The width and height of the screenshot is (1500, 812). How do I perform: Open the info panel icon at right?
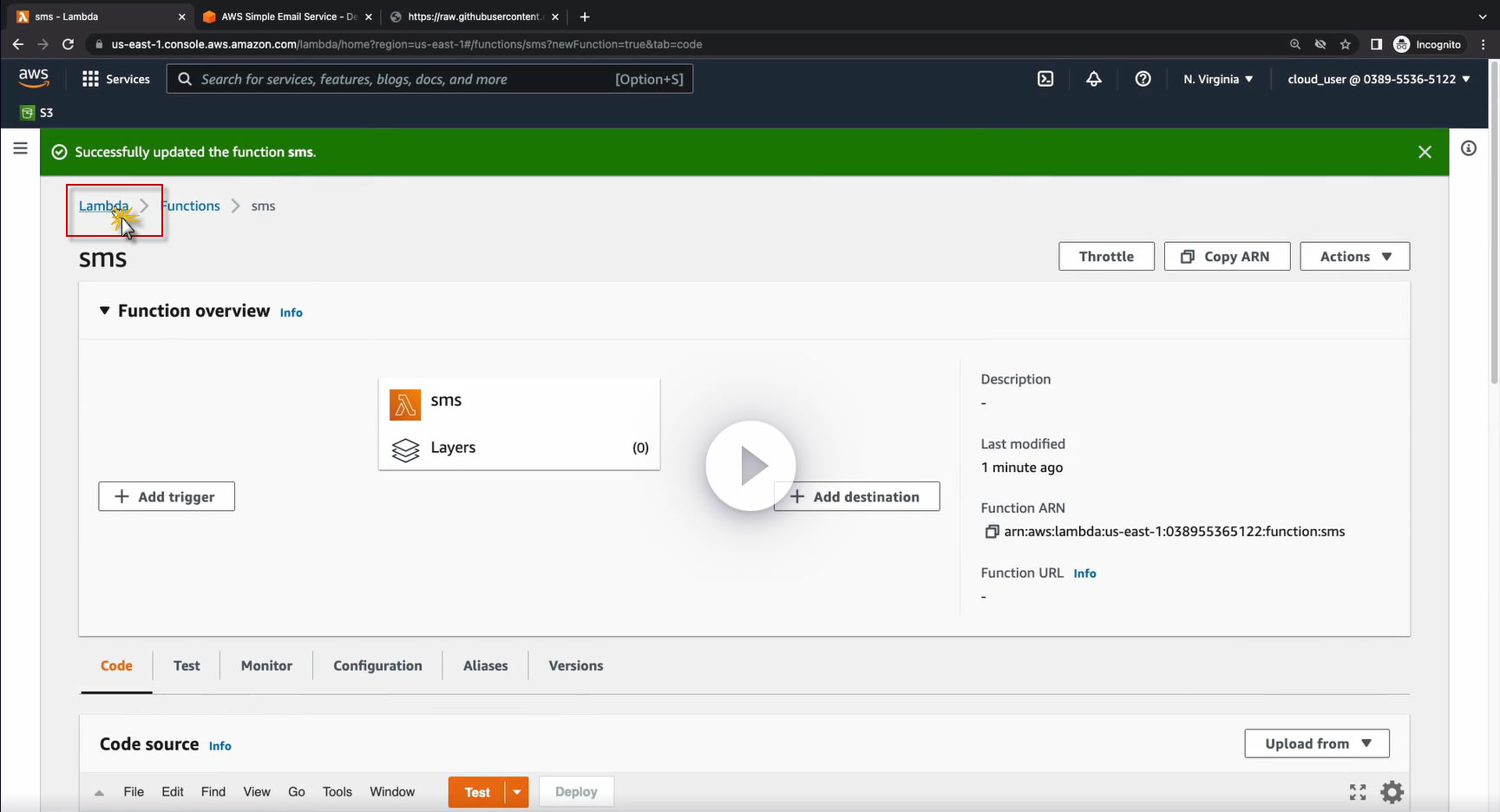(1469, 148)
